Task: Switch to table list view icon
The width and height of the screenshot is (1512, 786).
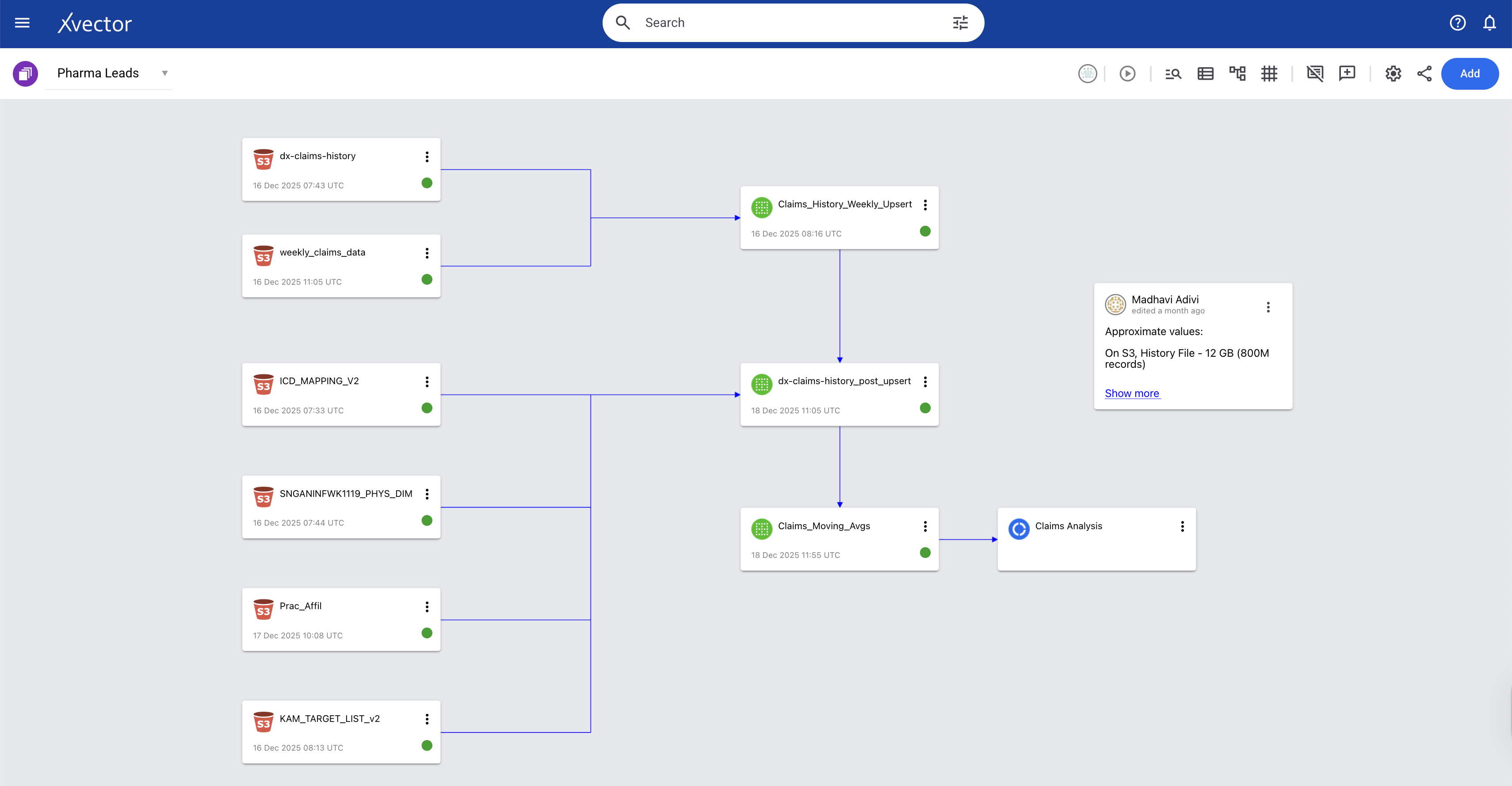Action: pyautogui.click(x=1205, y=73)
